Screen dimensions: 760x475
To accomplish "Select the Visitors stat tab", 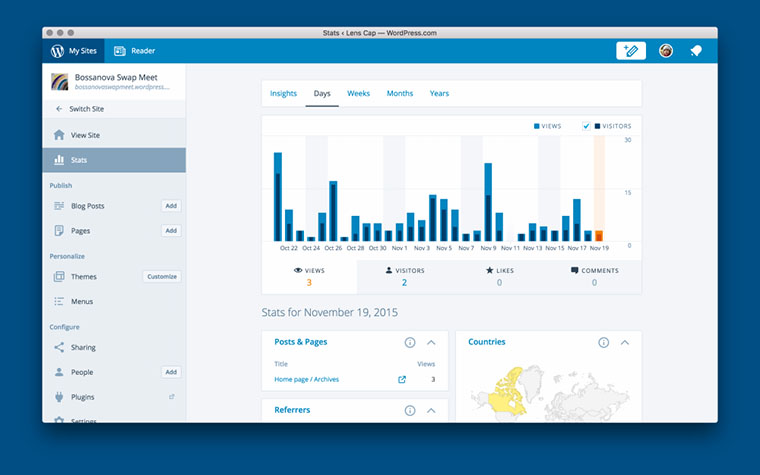I will (404, 276).
